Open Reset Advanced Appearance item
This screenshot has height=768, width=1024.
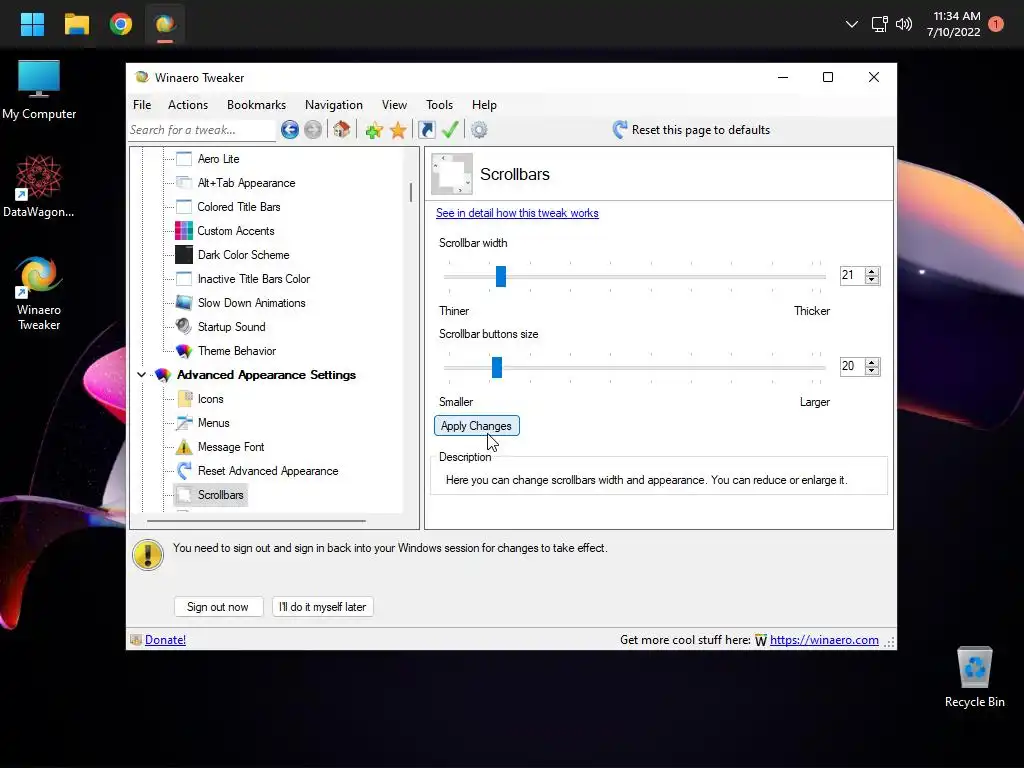click(x=268, y=471)
